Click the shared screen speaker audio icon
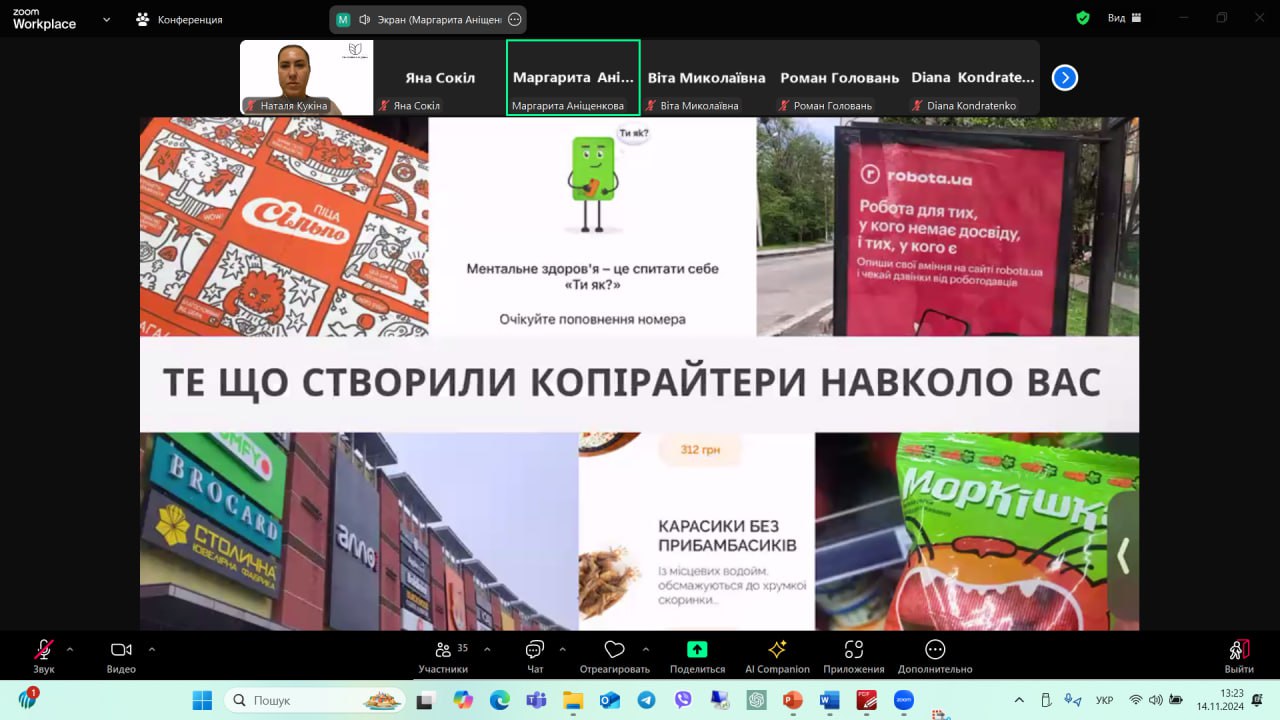 365,19
